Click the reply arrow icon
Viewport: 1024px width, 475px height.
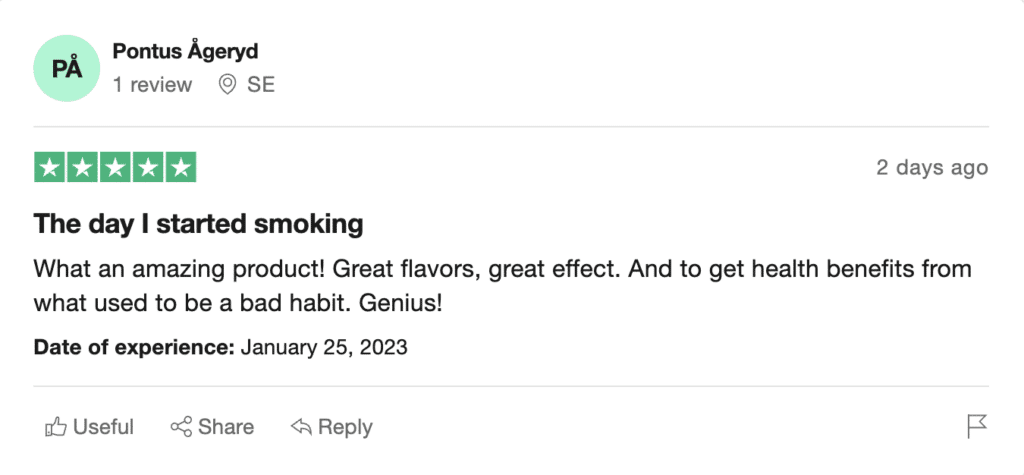pos(301,428)
